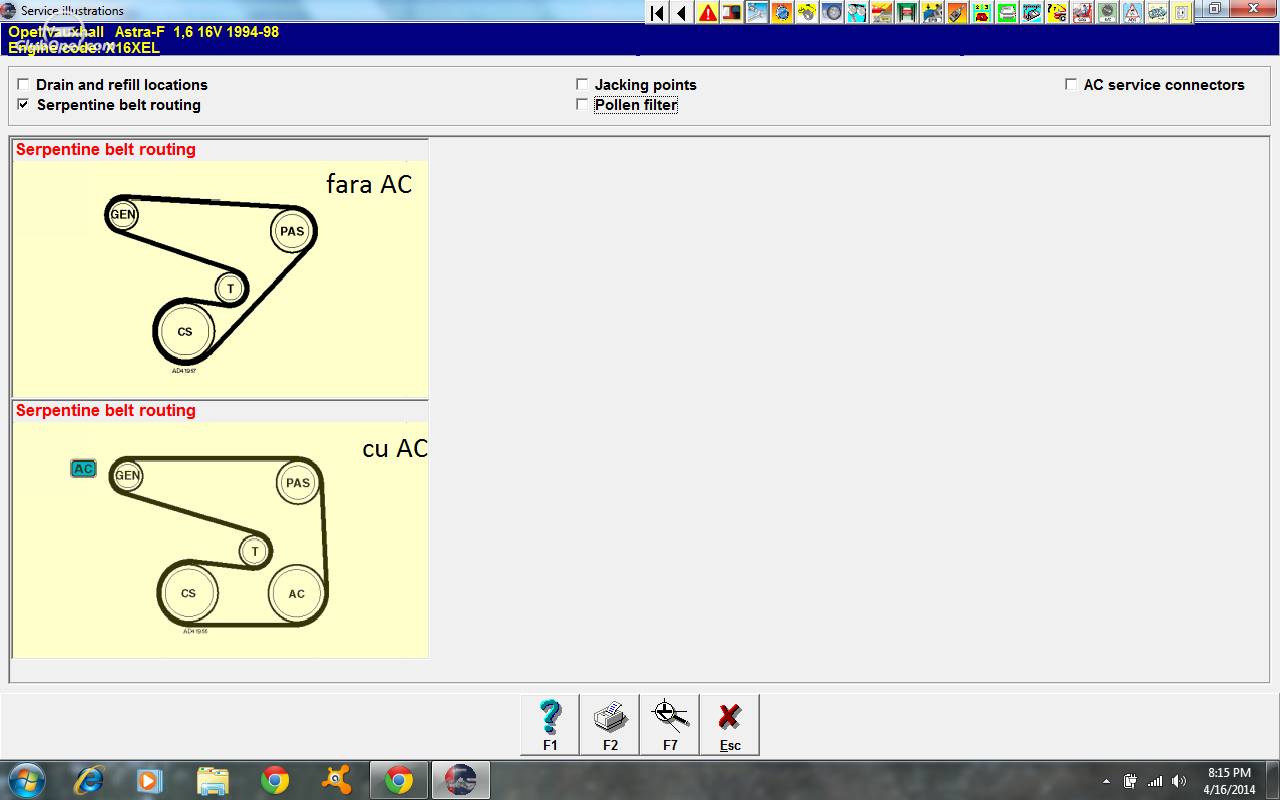The width and height of the screenshot is (1280, 800).
Task: Open the blue gear icon on orange
Action: (782, 12)
